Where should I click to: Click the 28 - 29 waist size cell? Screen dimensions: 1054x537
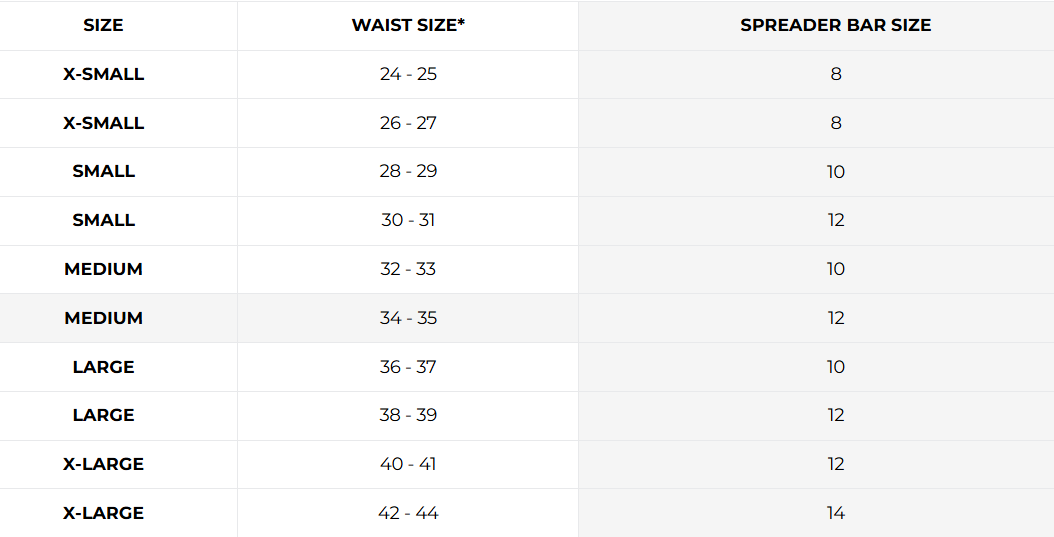[408, 171]
